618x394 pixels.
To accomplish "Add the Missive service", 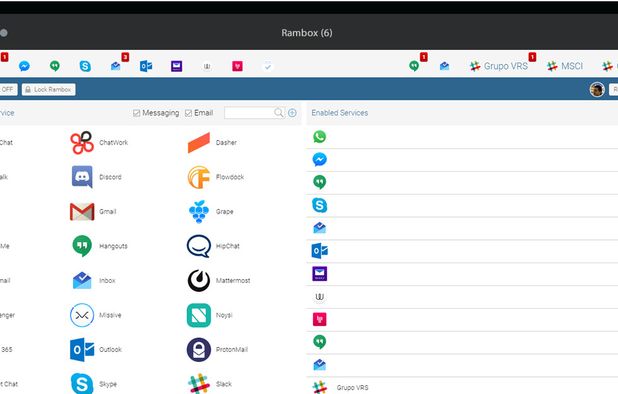I will click(96, 315).
